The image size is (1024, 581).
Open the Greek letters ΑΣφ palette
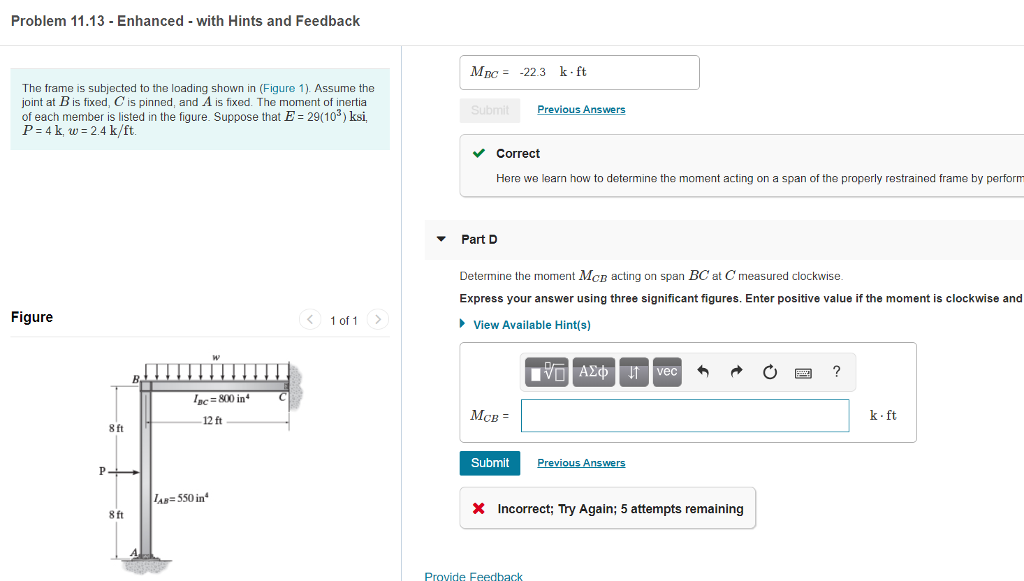coord(592,371)
